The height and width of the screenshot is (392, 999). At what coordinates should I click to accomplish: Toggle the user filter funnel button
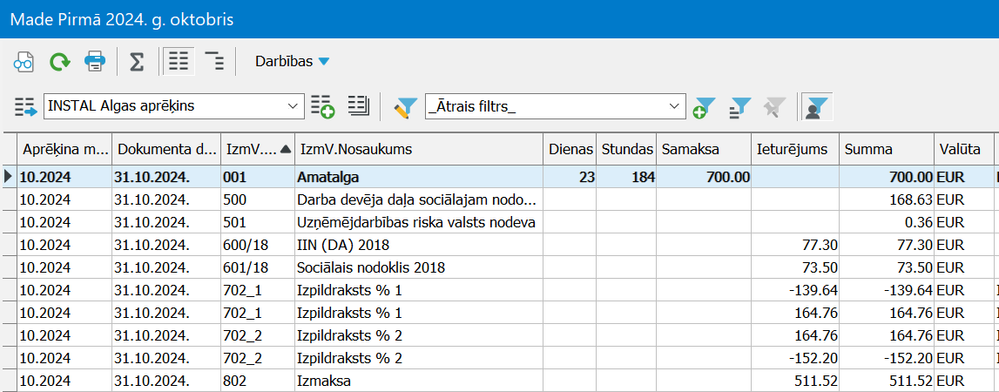tap(816, 106)
